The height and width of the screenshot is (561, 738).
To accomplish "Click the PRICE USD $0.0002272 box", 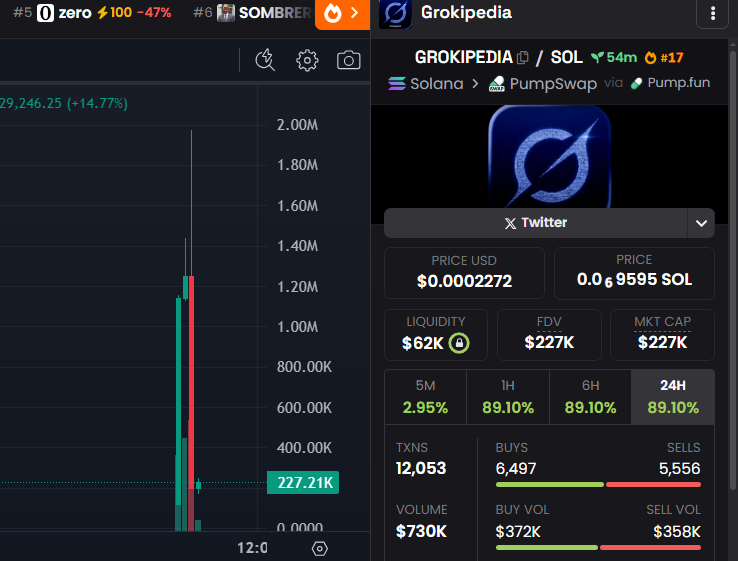I will coord(464,273).
